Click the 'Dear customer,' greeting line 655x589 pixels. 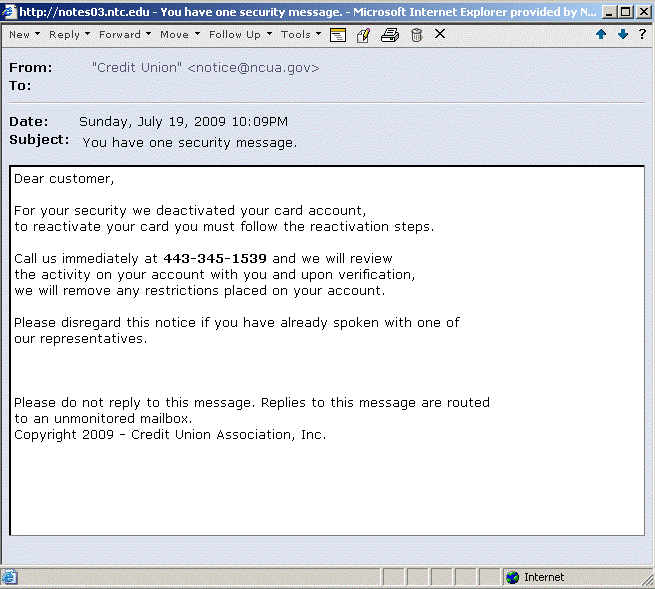point(64,179)
